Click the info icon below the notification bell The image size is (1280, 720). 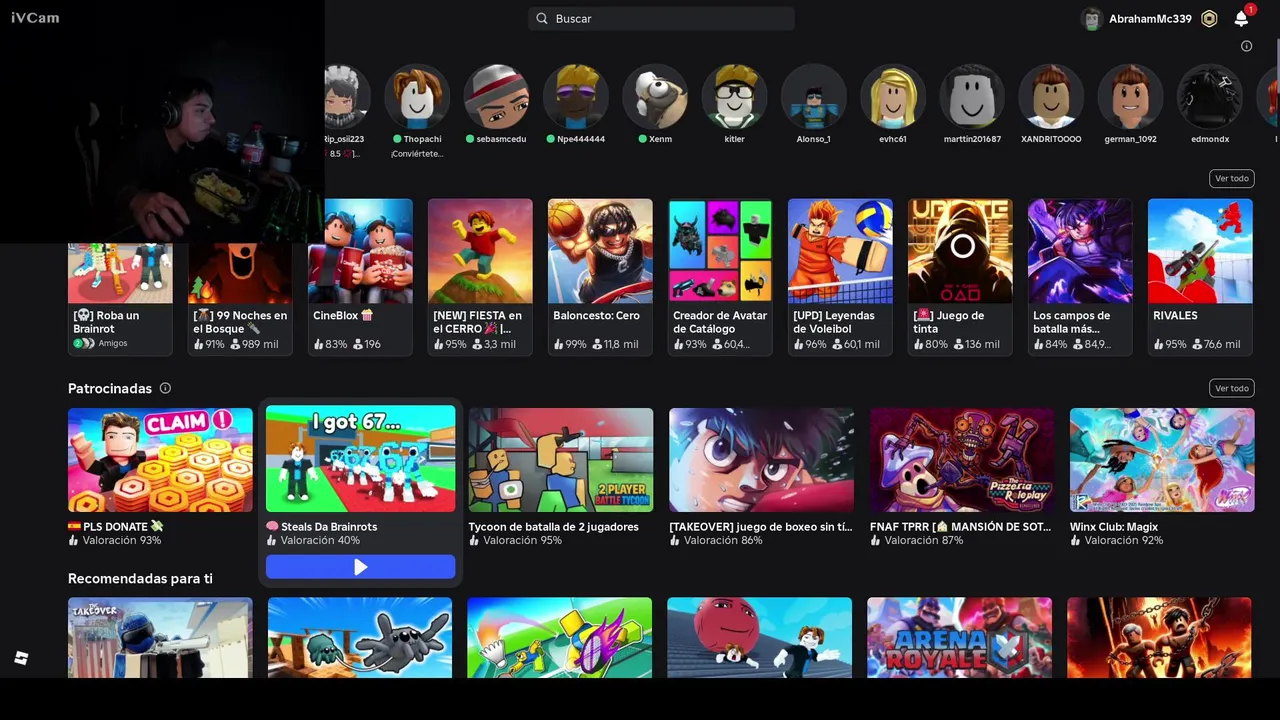tap(1246, 46)
